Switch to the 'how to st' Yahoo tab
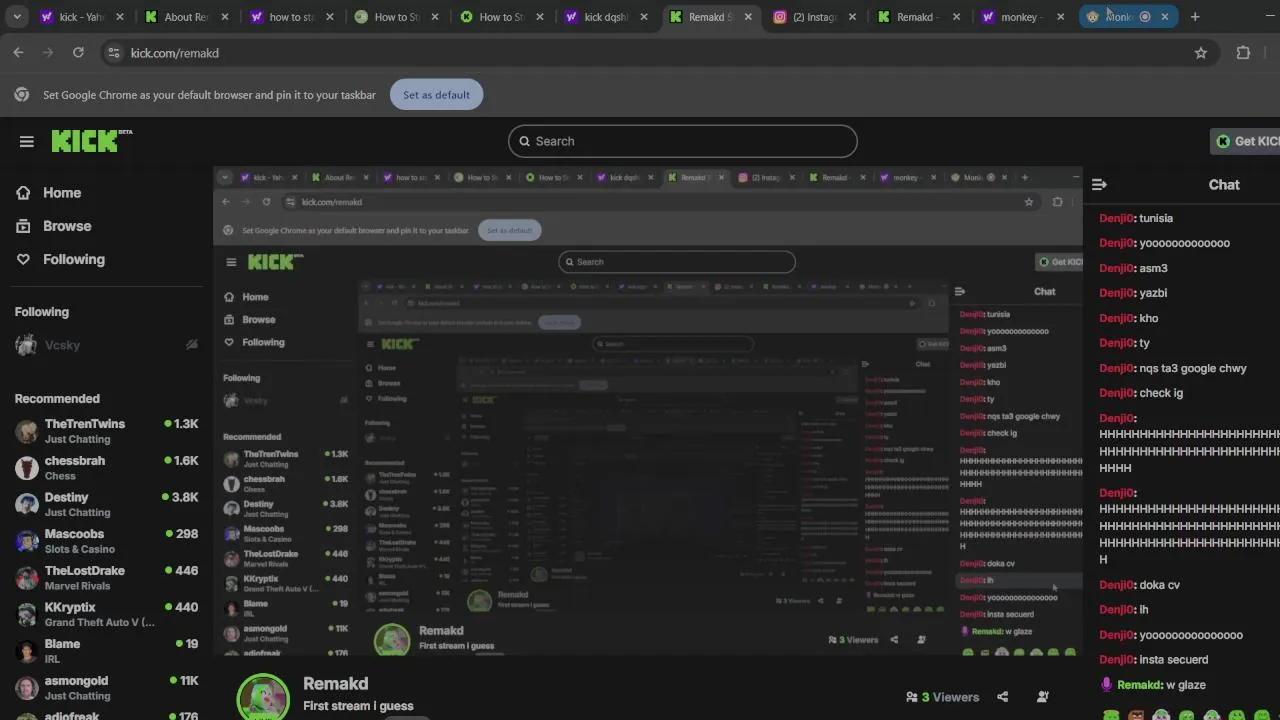 [x=291, y=17]
